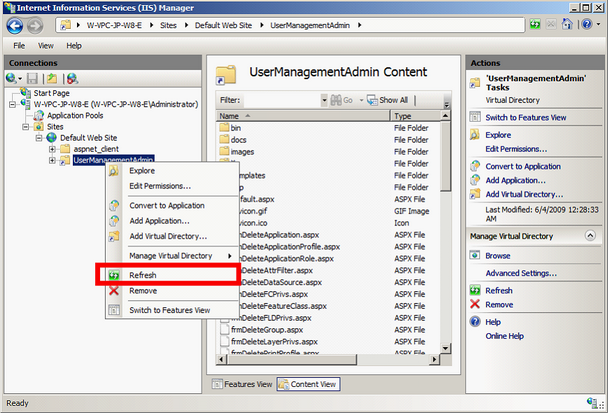Collapse the Sites tree node
608x413 pixels.
point(26,127)
